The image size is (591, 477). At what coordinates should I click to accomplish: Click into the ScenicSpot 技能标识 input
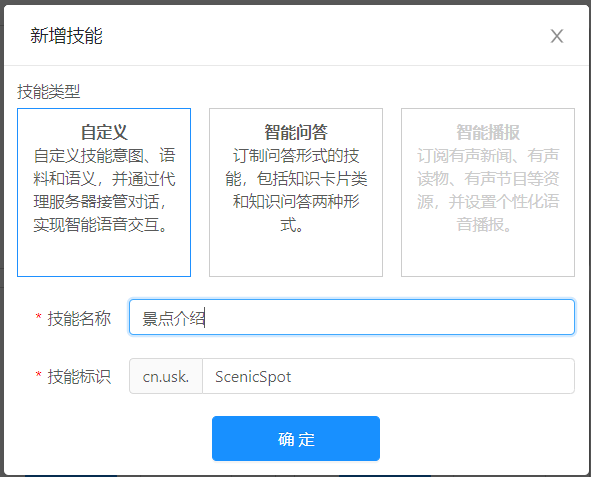[388, 376]
